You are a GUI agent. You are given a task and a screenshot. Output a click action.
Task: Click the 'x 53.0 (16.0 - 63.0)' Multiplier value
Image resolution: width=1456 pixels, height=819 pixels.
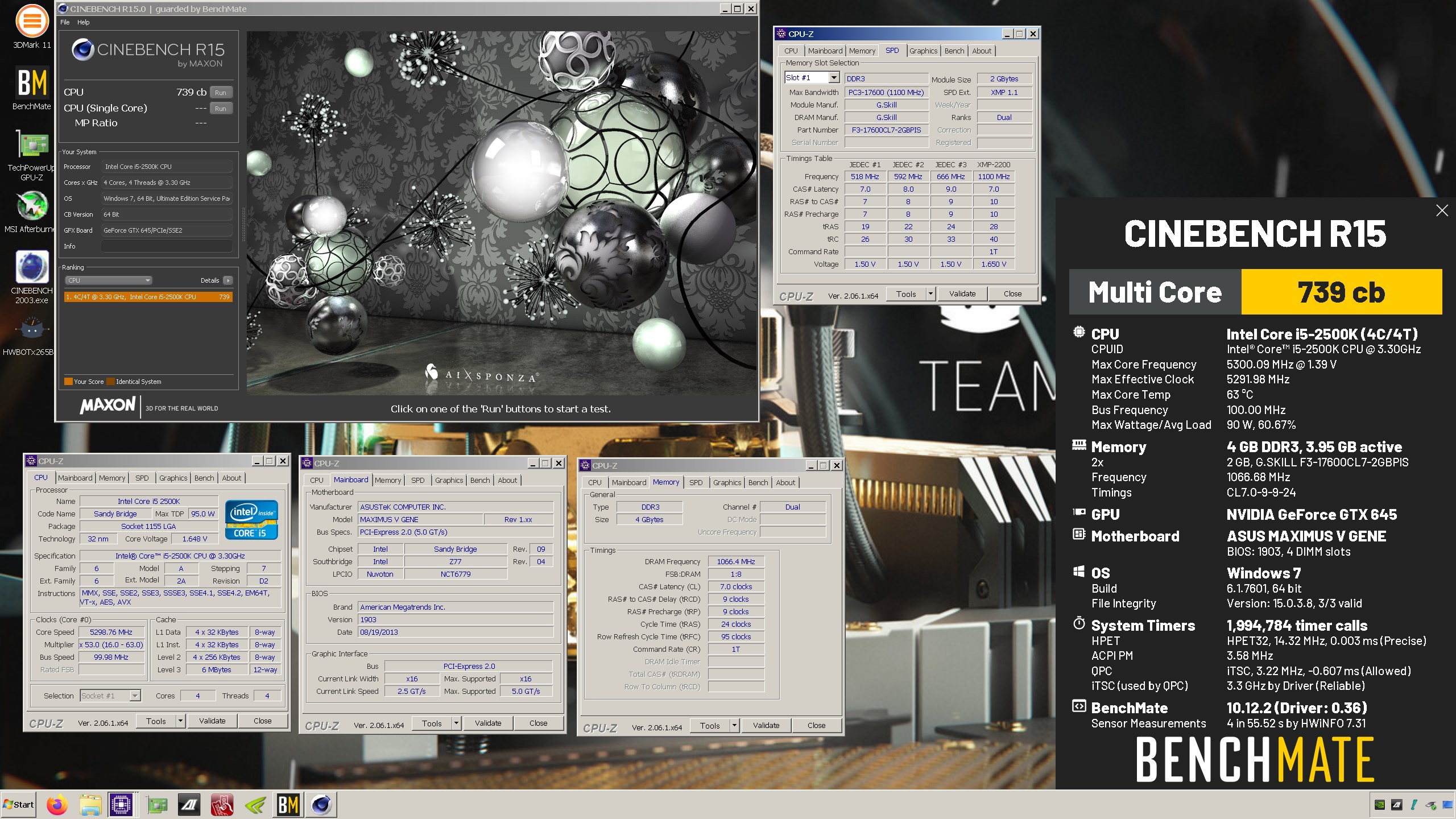[111, 645]
